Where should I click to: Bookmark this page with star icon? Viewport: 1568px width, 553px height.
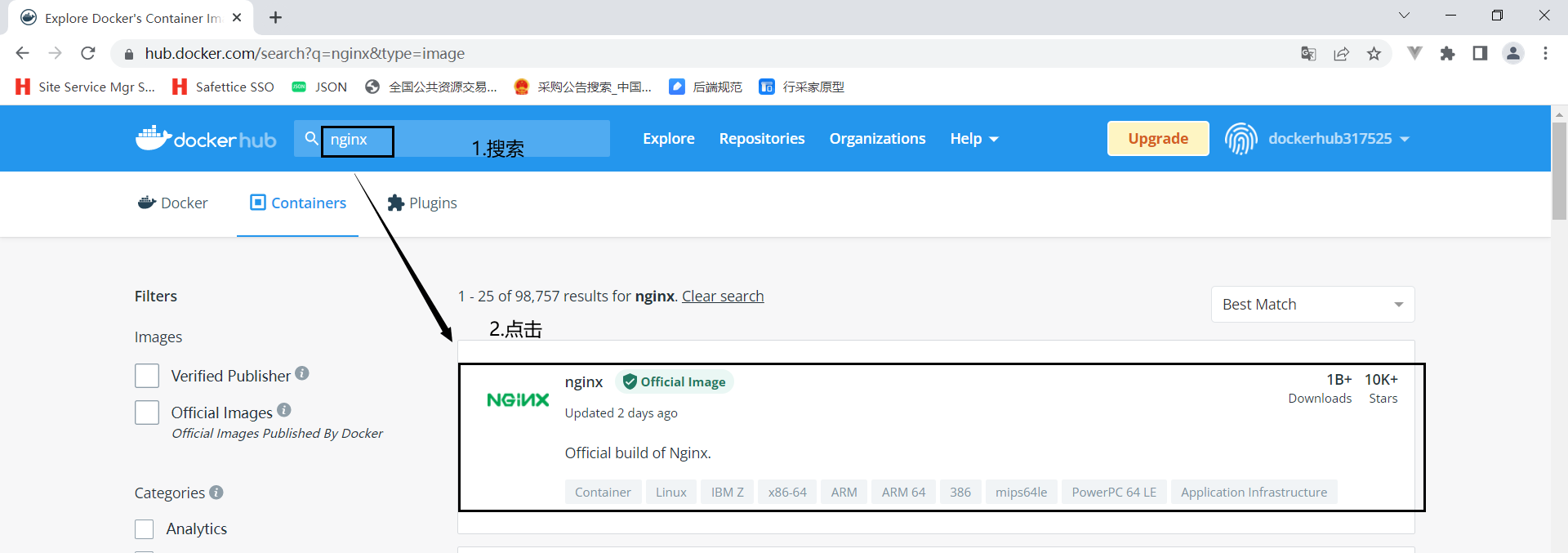coord(1374,53)
